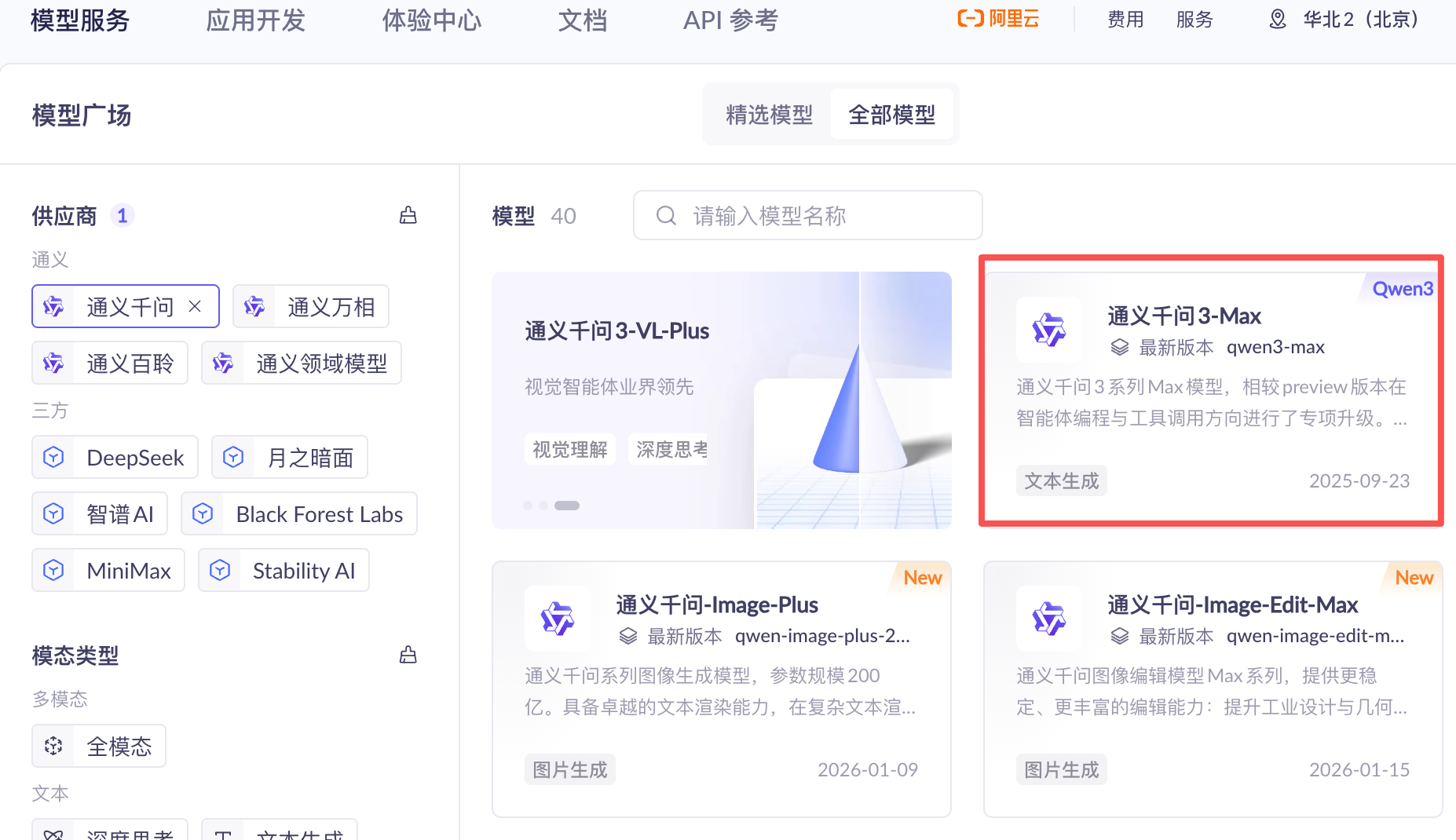Image resolution: width=1456 pixels, height=840 pixels.
Task: Click the 图片生成 tag on Image-Plus card
Action: (570, 769)
